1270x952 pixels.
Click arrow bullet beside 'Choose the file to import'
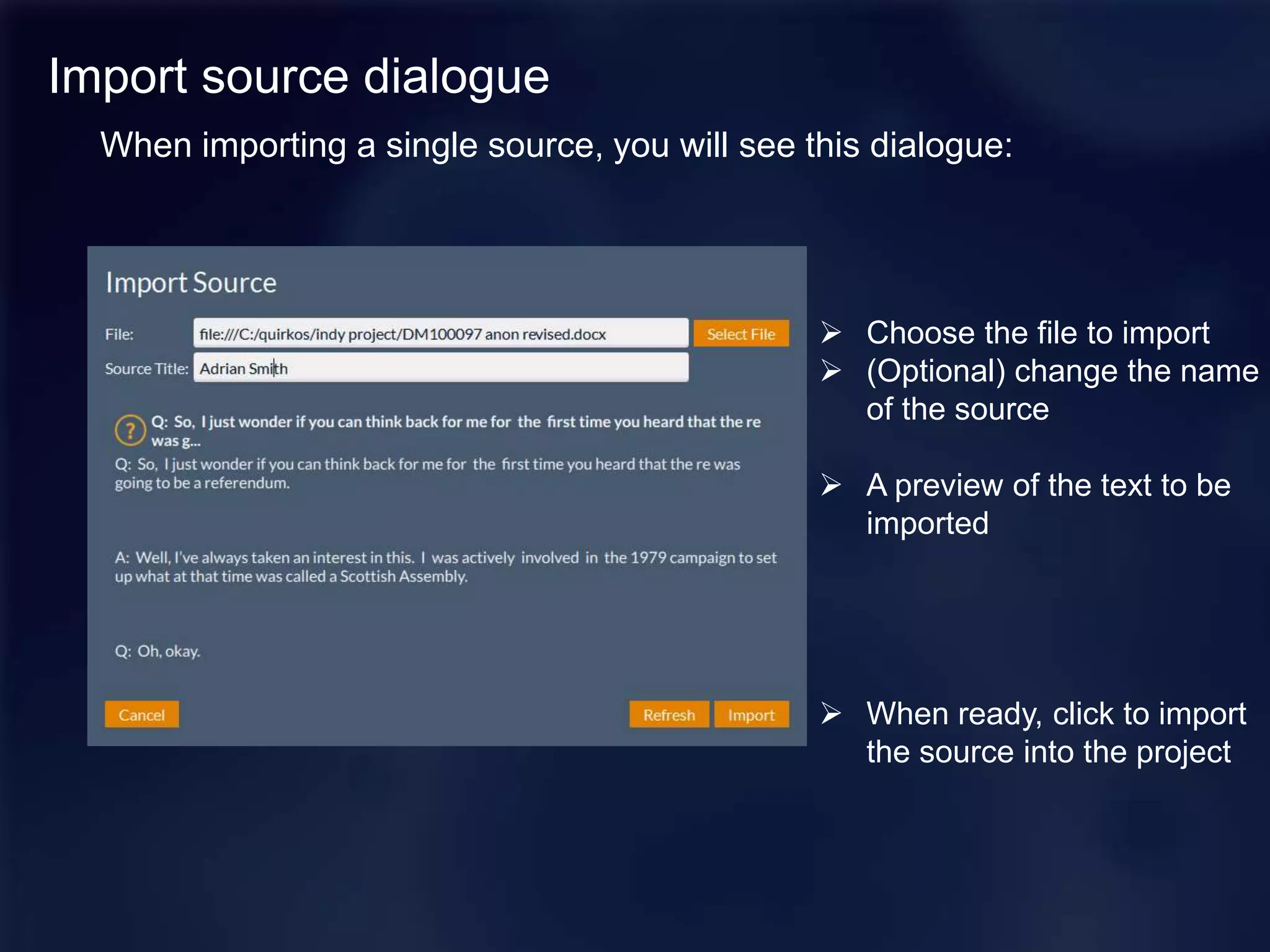[831, 333]
